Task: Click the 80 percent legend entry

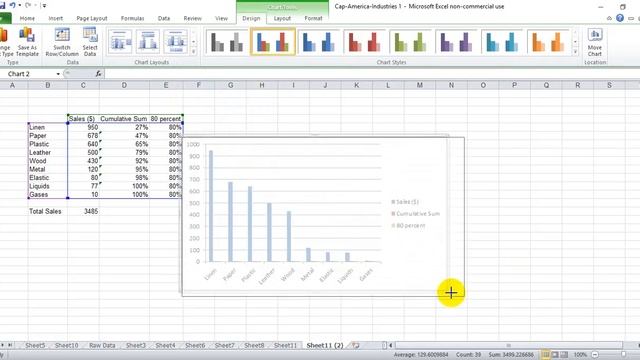Action: coord(409,225)
